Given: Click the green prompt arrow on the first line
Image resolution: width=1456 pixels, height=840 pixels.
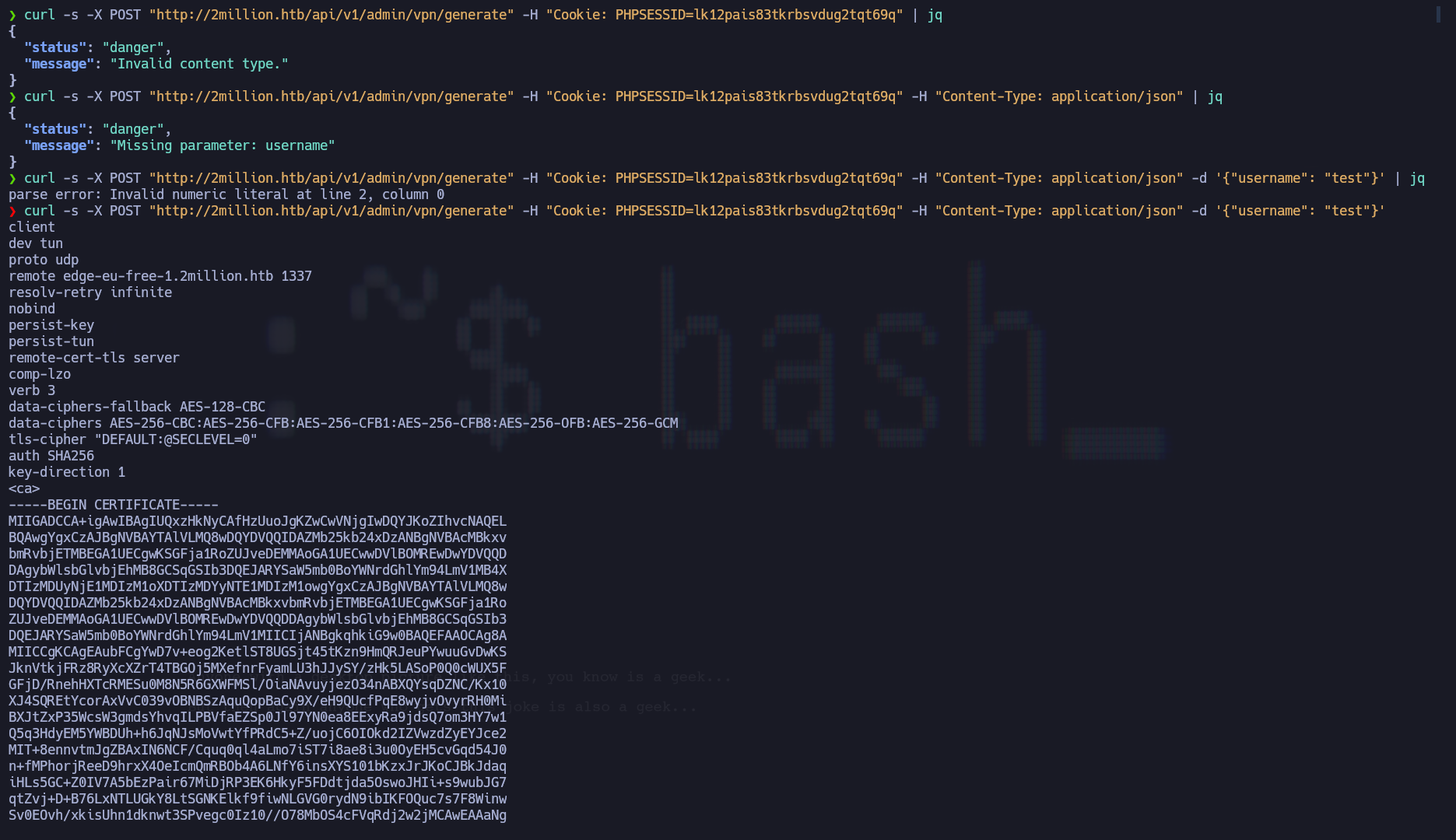Looking at the screenshot, I should point(12,15).
